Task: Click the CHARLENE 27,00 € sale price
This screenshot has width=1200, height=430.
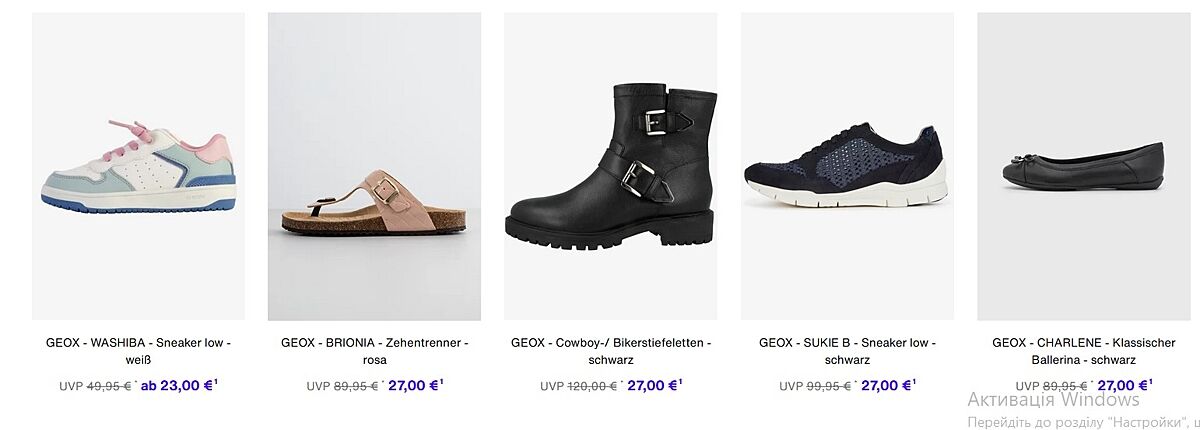Action: pos(1121,385)
